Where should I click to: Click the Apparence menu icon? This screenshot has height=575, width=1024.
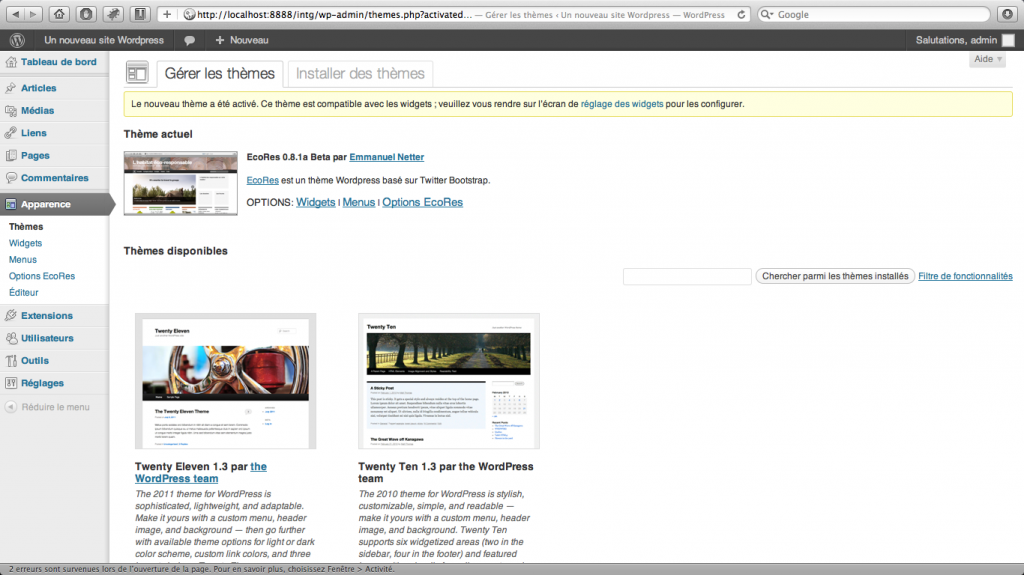click(x=10, y=205)
